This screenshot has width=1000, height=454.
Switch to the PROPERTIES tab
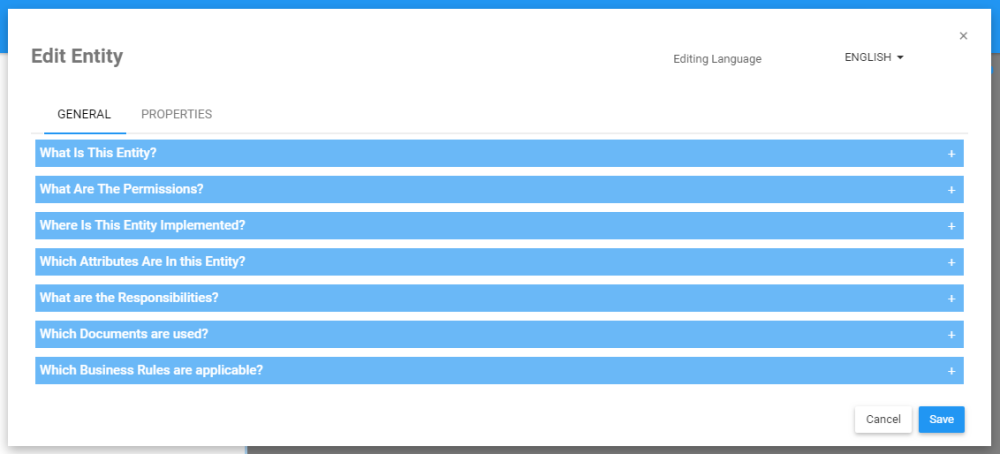176,114
